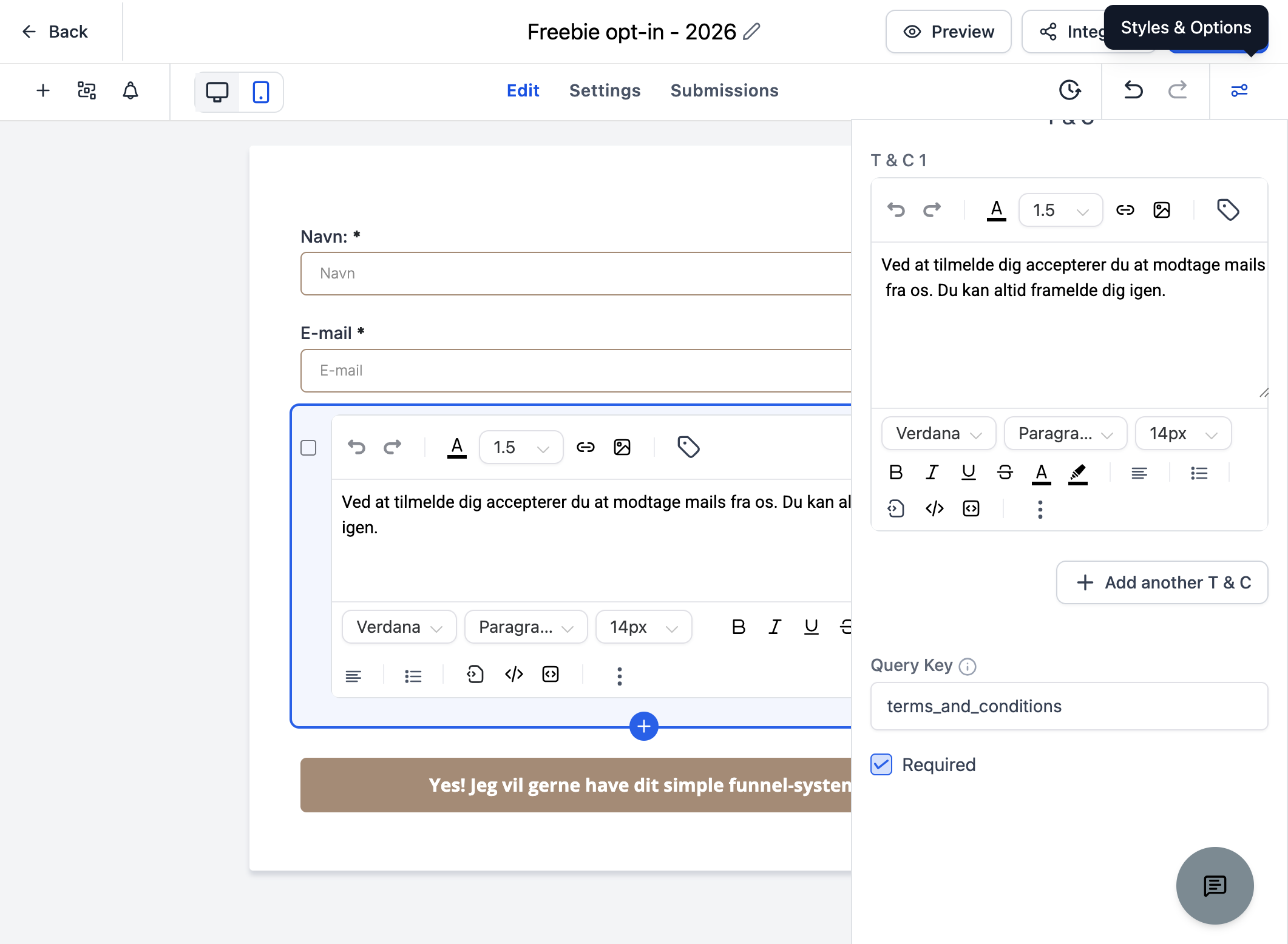The width and height of the screenshot is (1288, 944).
Task: Open text color swatch in sidebar formatting row
Action: (x=1042, y=473)
